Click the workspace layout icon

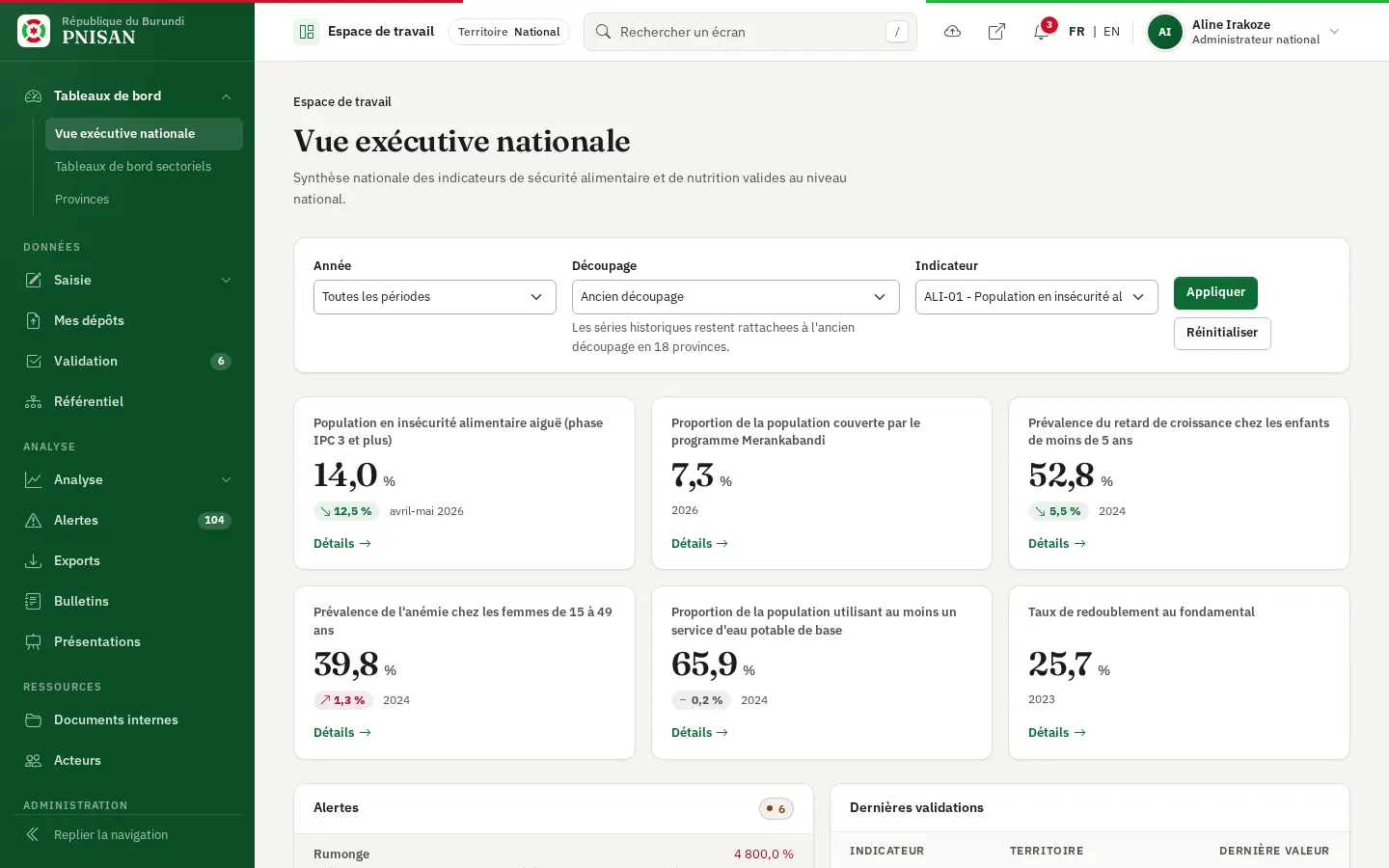[x=307, y=32]
